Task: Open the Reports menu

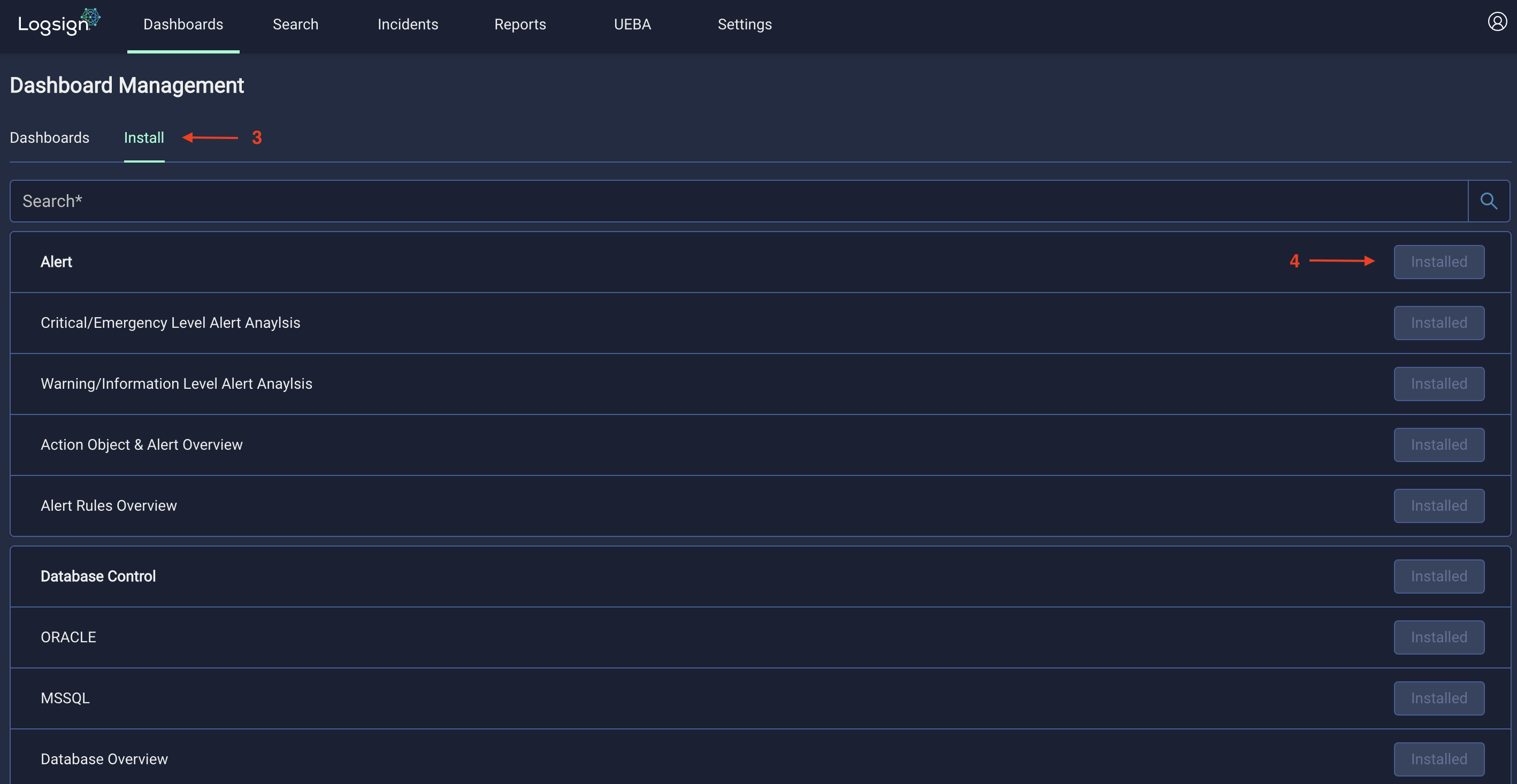Action: click(x=520, y=24)
